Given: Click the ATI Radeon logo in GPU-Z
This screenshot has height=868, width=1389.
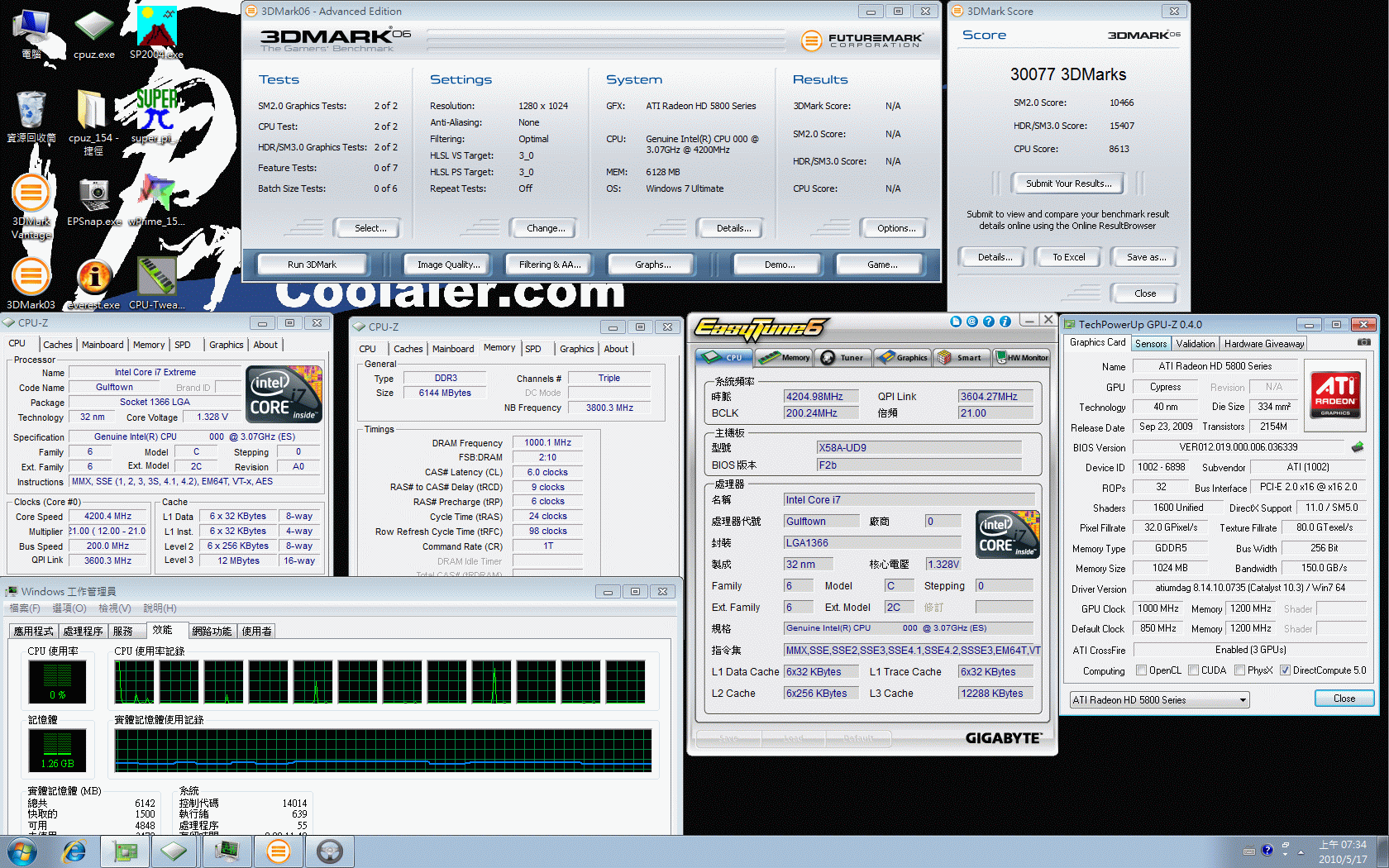Looking at the screenshot, I should (x=1334, y=394).
